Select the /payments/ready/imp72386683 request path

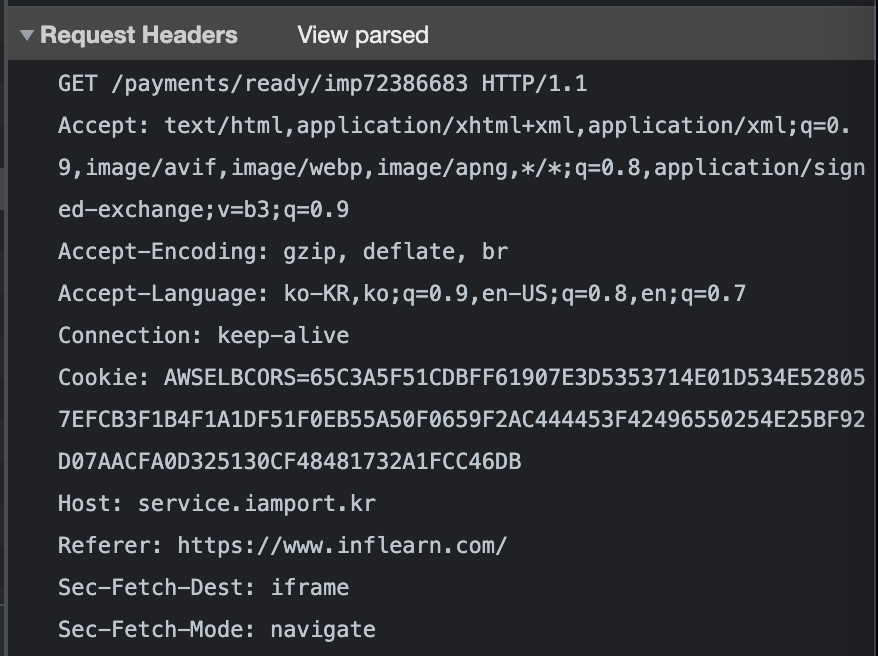click(x=289, y=84)
